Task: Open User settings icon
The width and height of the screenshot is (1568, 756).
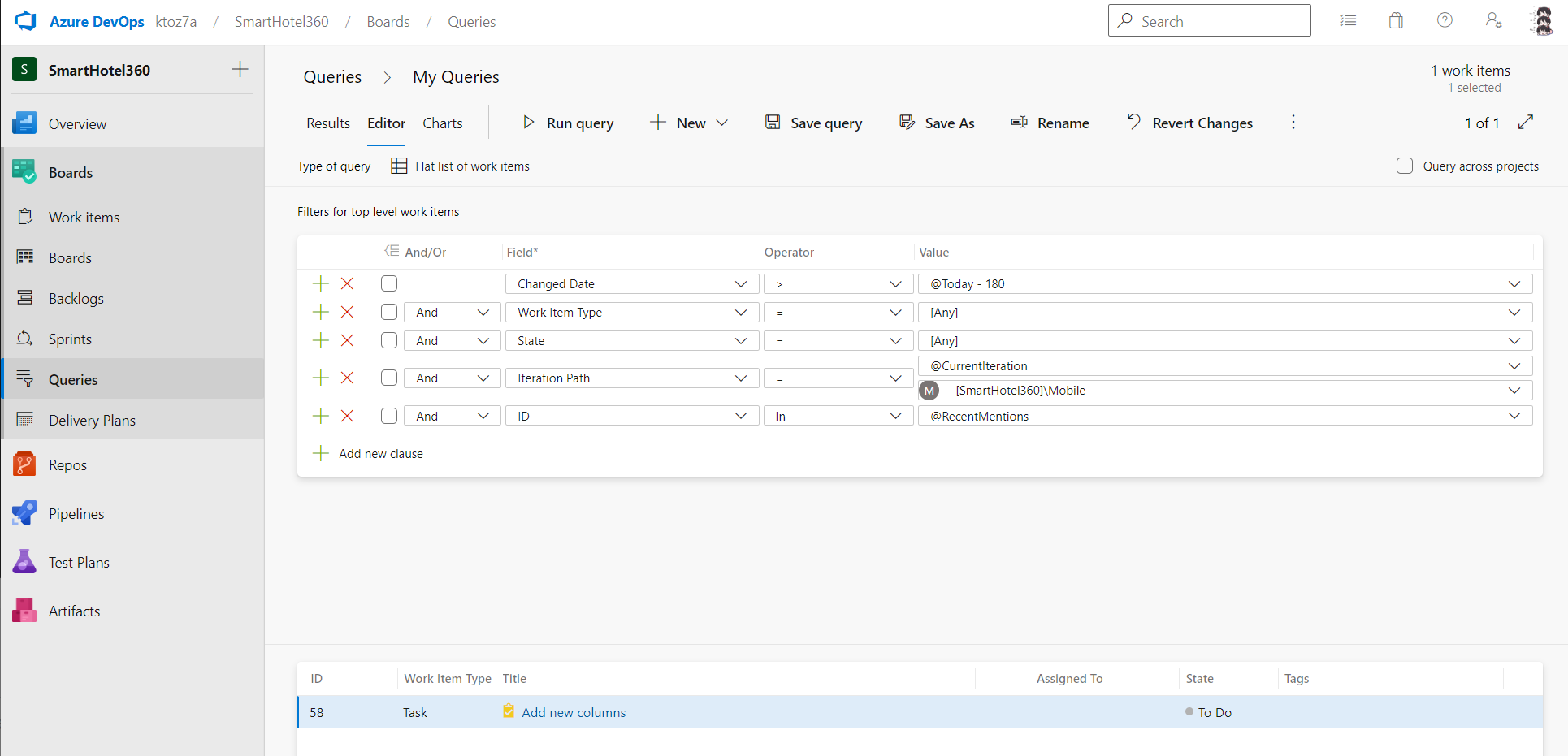Action: coord(1493,21)
